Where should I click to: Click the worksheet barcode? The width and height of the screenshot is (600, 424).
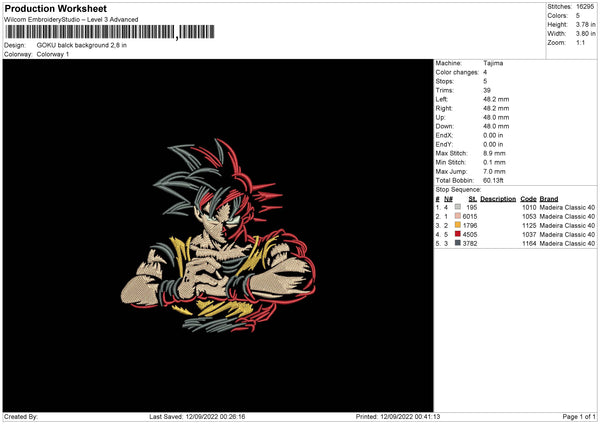tap(109, 32)
